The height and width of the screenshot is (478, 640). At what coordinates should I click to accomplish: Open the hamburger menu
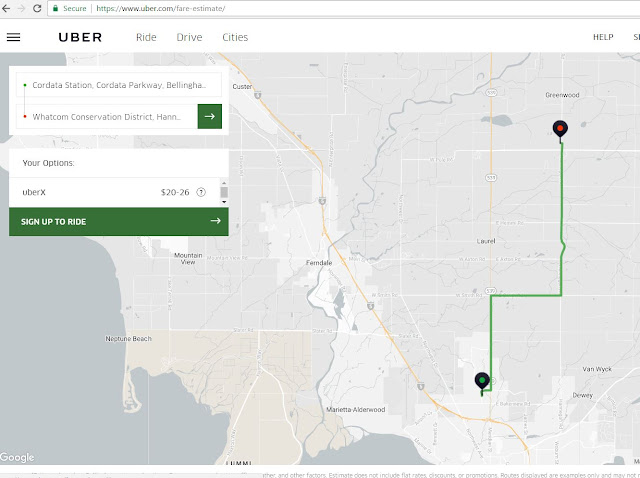tap(13, 37)
